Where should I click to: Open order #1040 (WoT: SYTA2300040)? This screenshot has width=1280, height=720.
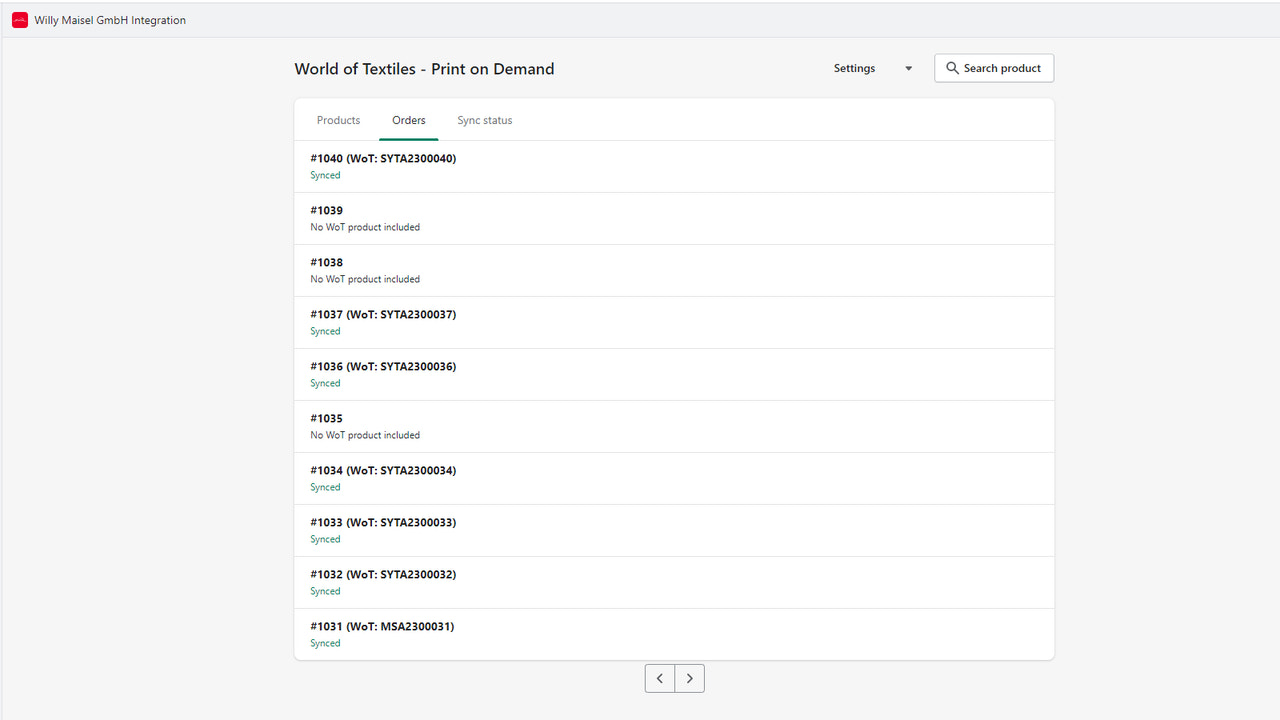point(674,167)
